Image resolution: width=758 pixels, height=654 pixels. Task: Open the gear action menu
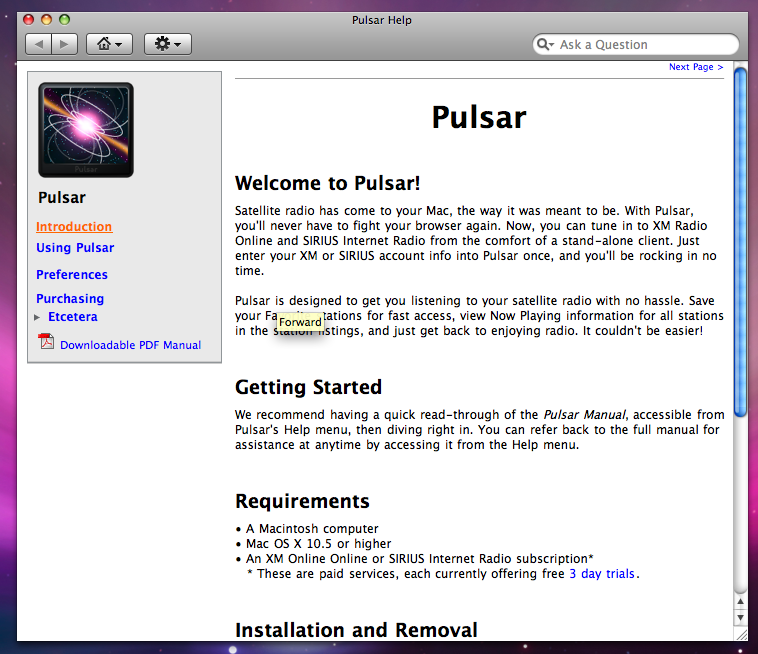[168, 44]
